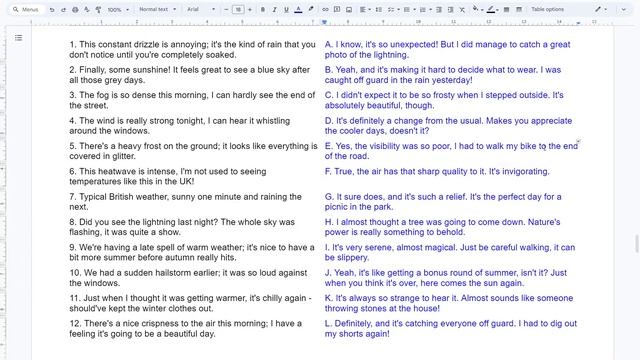Insert a link with the chain icon

click(325, 9)
